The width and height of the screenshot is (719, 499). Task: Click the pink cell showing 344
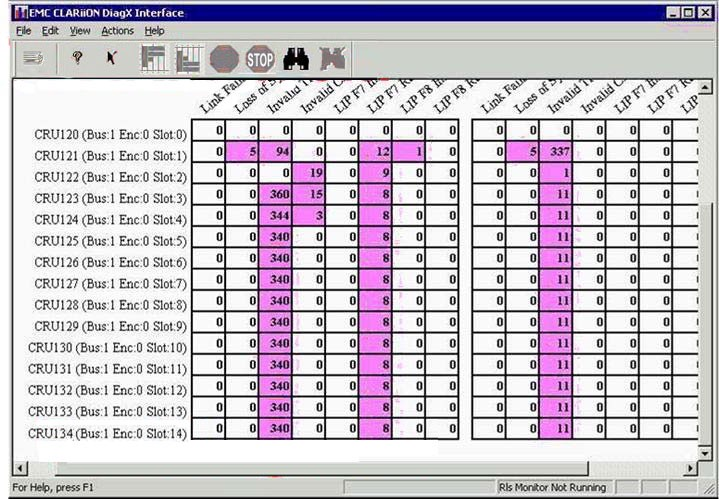pyautogui.click(x=275, y=215)
